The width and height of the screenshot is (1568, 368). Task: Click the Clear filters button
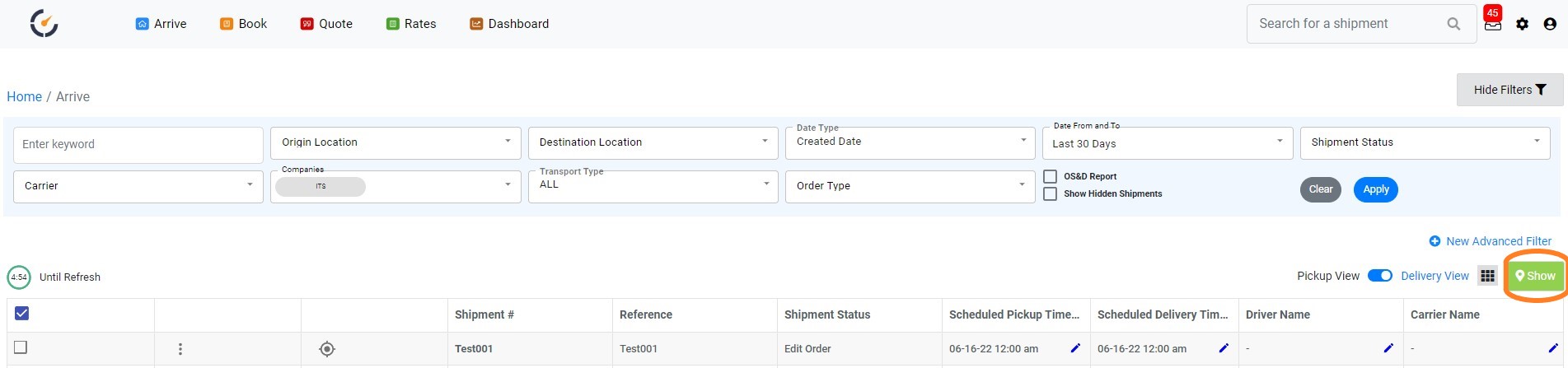(x=1321, y=189)
